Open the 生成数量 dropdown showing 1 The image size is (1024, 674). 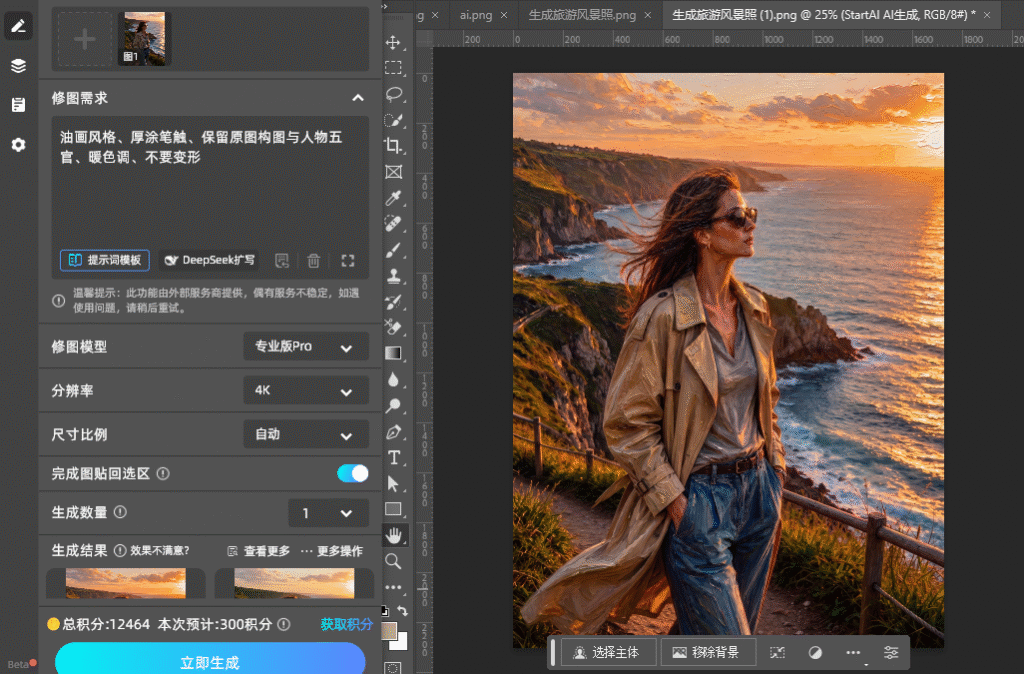coord(328,513)
